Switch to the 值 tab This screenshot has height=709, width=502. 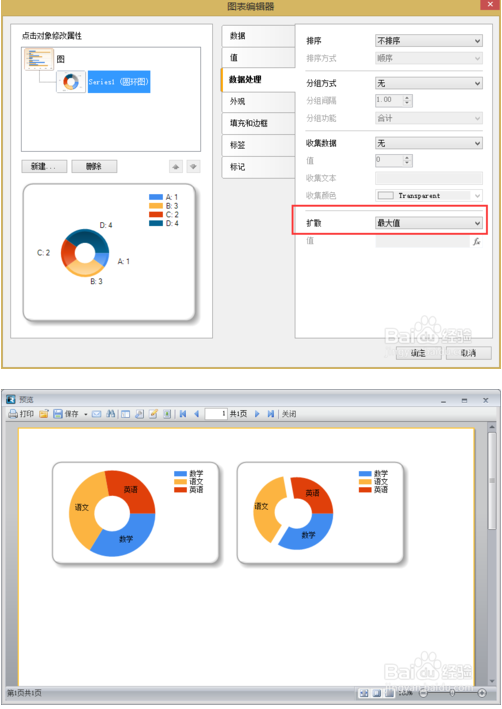point(258,57)
